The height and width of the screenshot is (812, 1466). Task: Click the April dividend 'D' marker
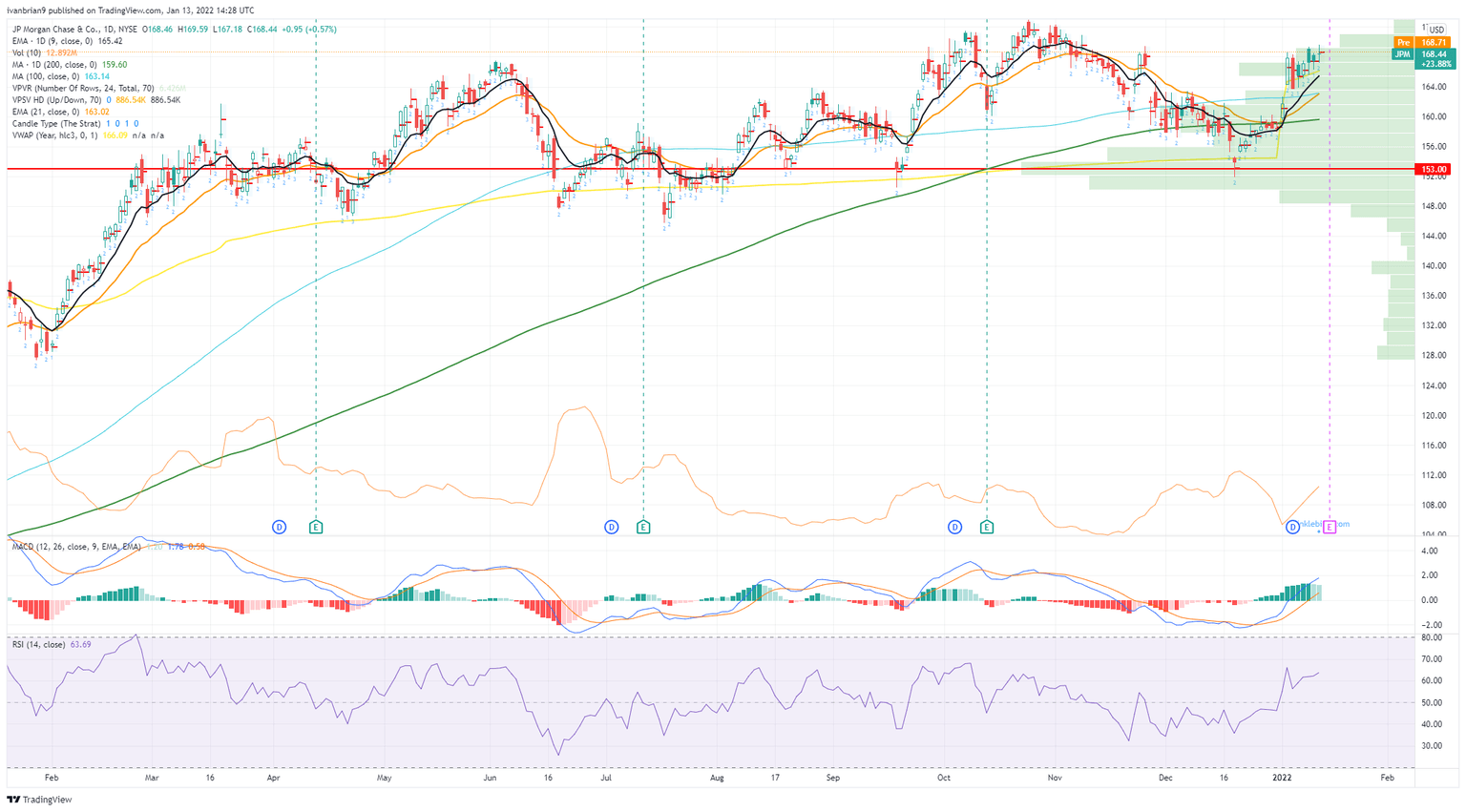click(280, 527)
